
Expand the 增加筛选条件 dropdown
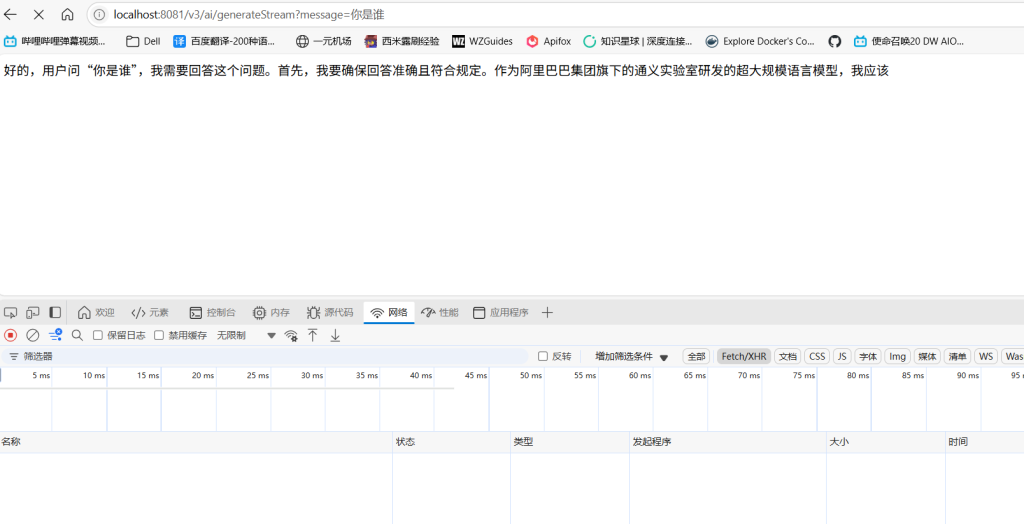pyautogui.click(x=631, y=356)
